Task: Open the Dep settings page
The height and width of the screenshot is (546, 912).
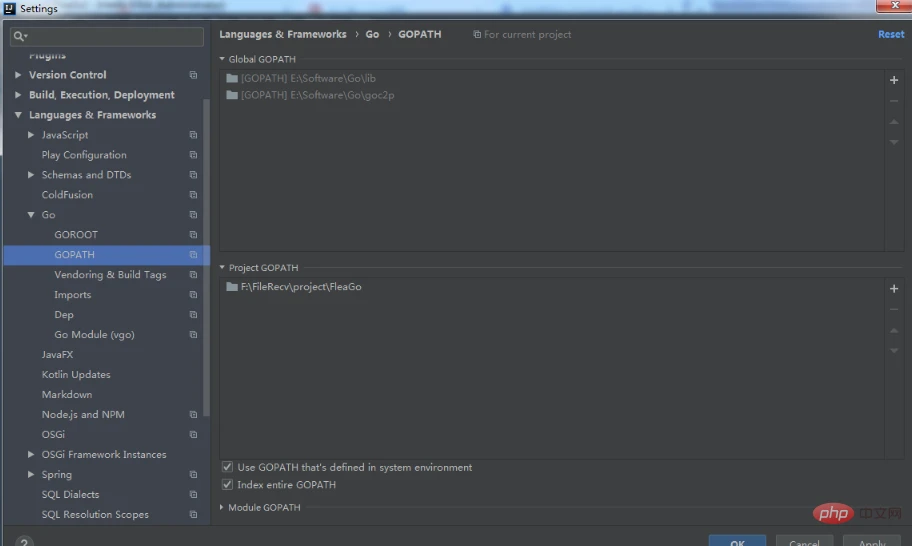Action: pyautogui.click(x=64, y=315)
